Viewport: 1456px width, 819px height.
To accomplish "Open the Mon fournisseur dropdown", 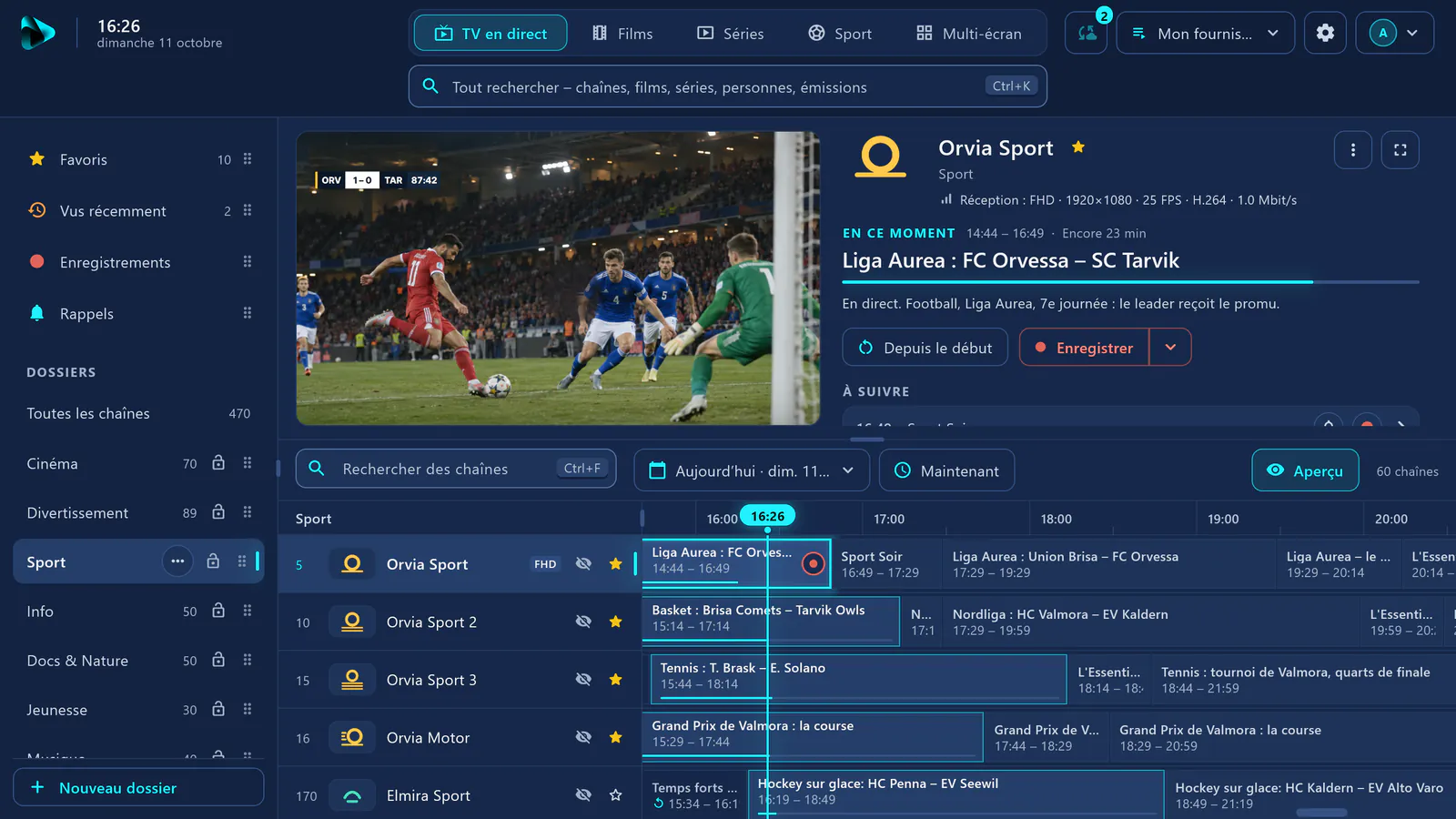I will point(1205,33).
